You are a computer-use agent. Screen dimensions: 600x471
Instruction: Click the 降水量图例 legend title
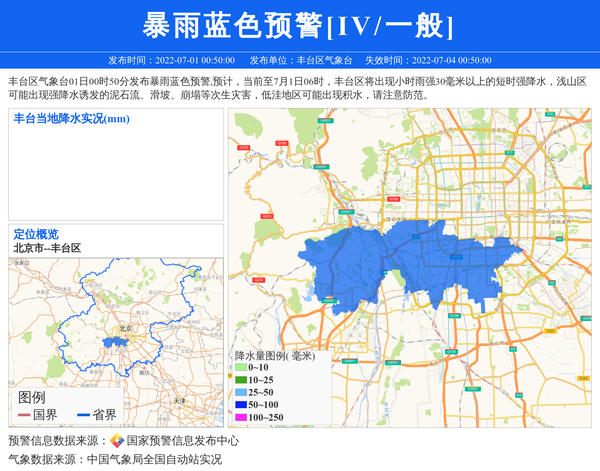pos(275,355)
